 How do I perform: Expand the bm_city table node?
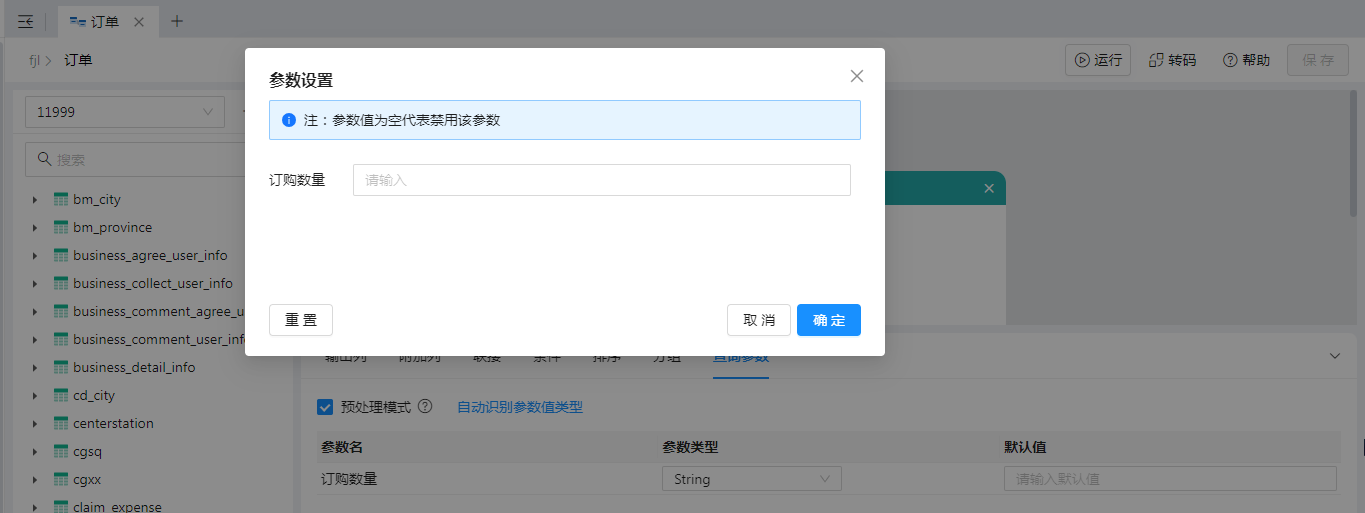35,200
